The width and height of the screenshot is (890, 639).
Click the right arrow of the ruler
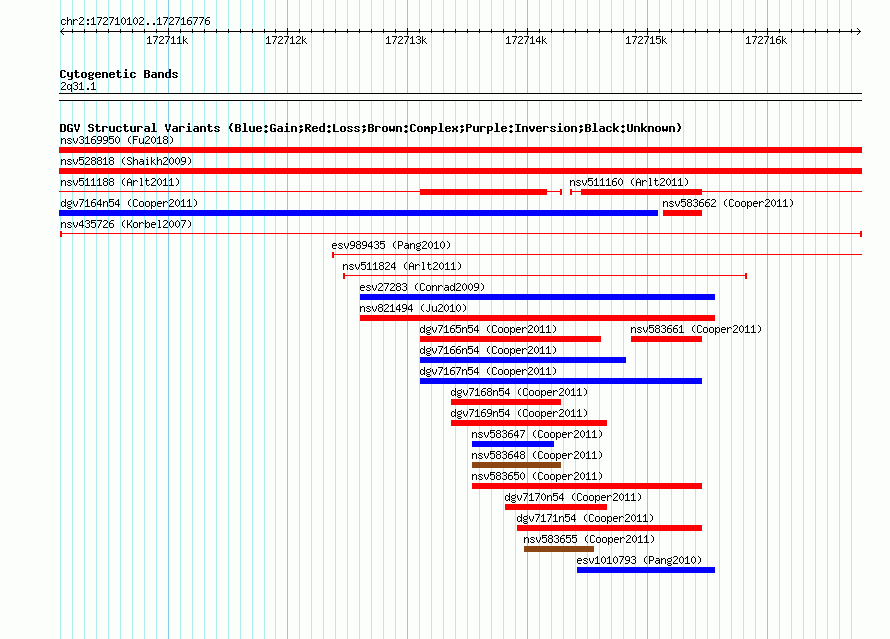pyautogui.click(x=859, y=31)
